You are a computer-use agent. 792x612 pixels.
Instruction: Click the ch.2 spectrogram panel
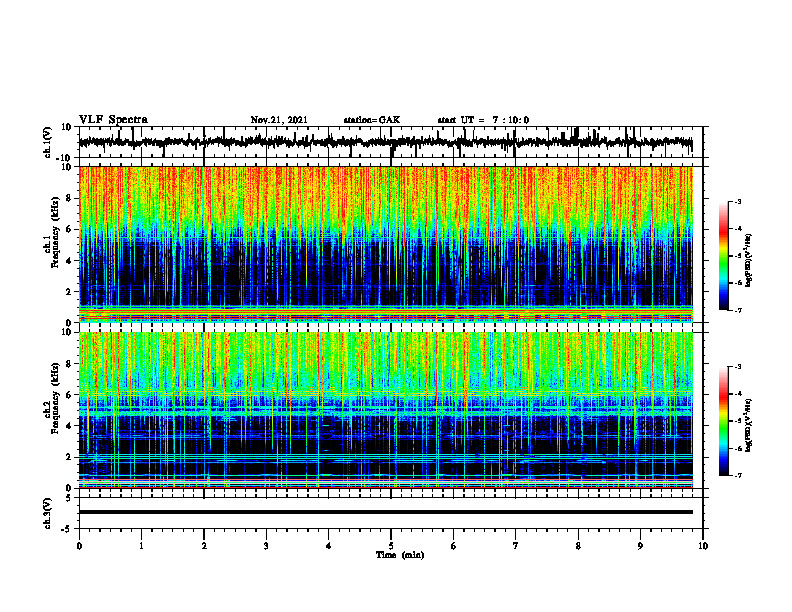[x=385, y=410]
